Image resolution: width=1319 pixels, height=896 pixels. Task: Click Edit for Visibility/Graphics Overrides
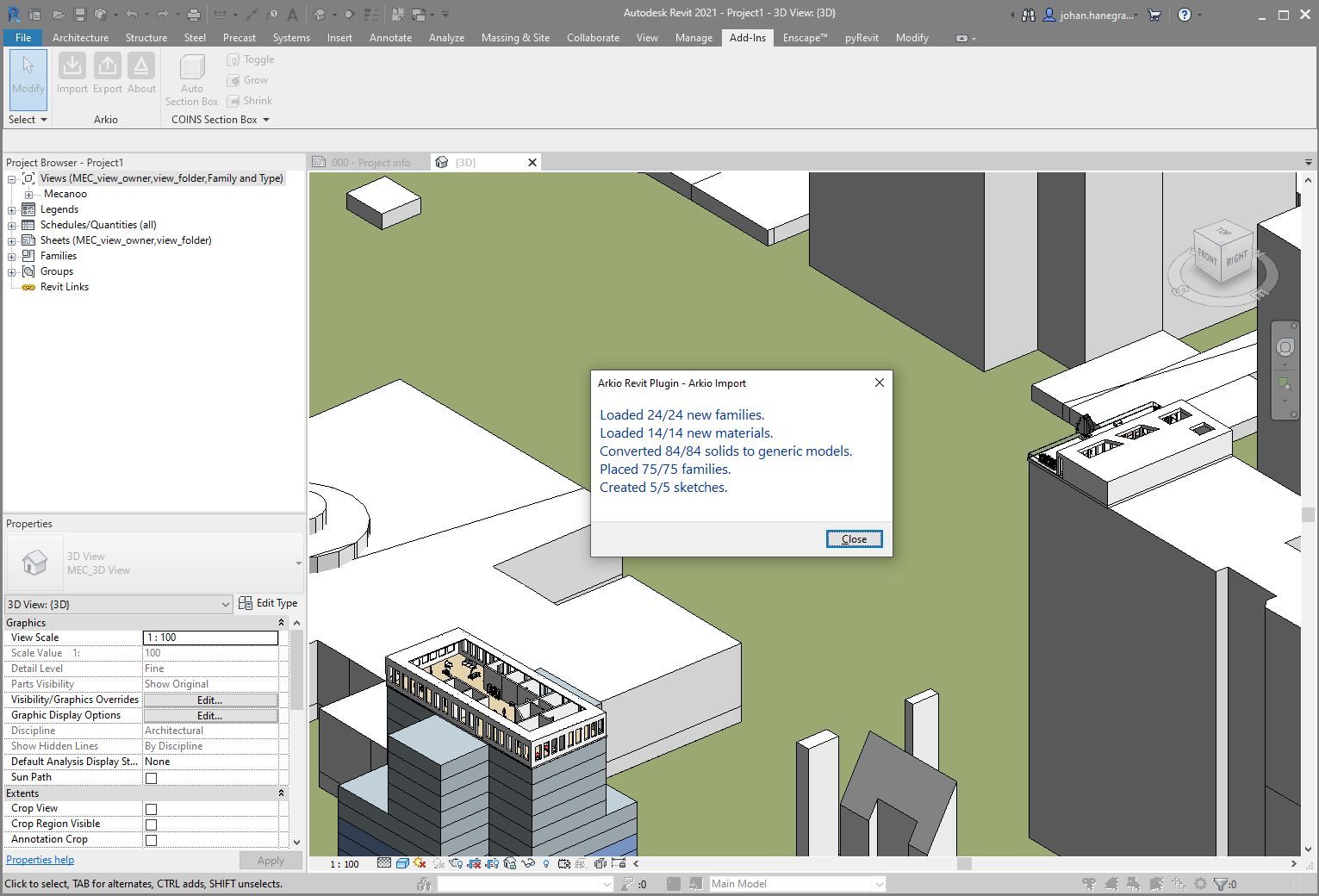(x=210, y=700)
